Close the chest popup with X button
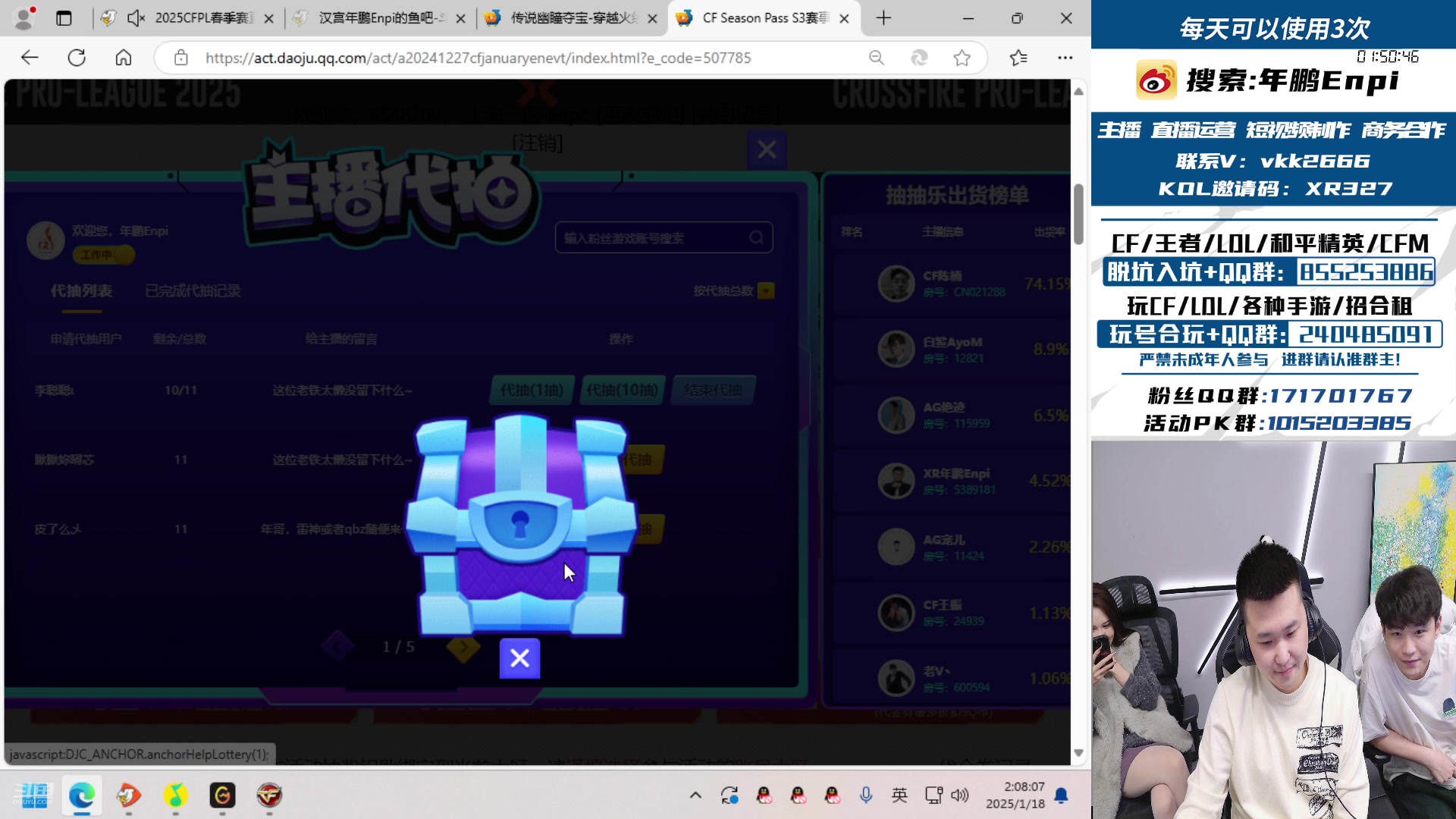The image size is (1456, 819). pos(519,658)
